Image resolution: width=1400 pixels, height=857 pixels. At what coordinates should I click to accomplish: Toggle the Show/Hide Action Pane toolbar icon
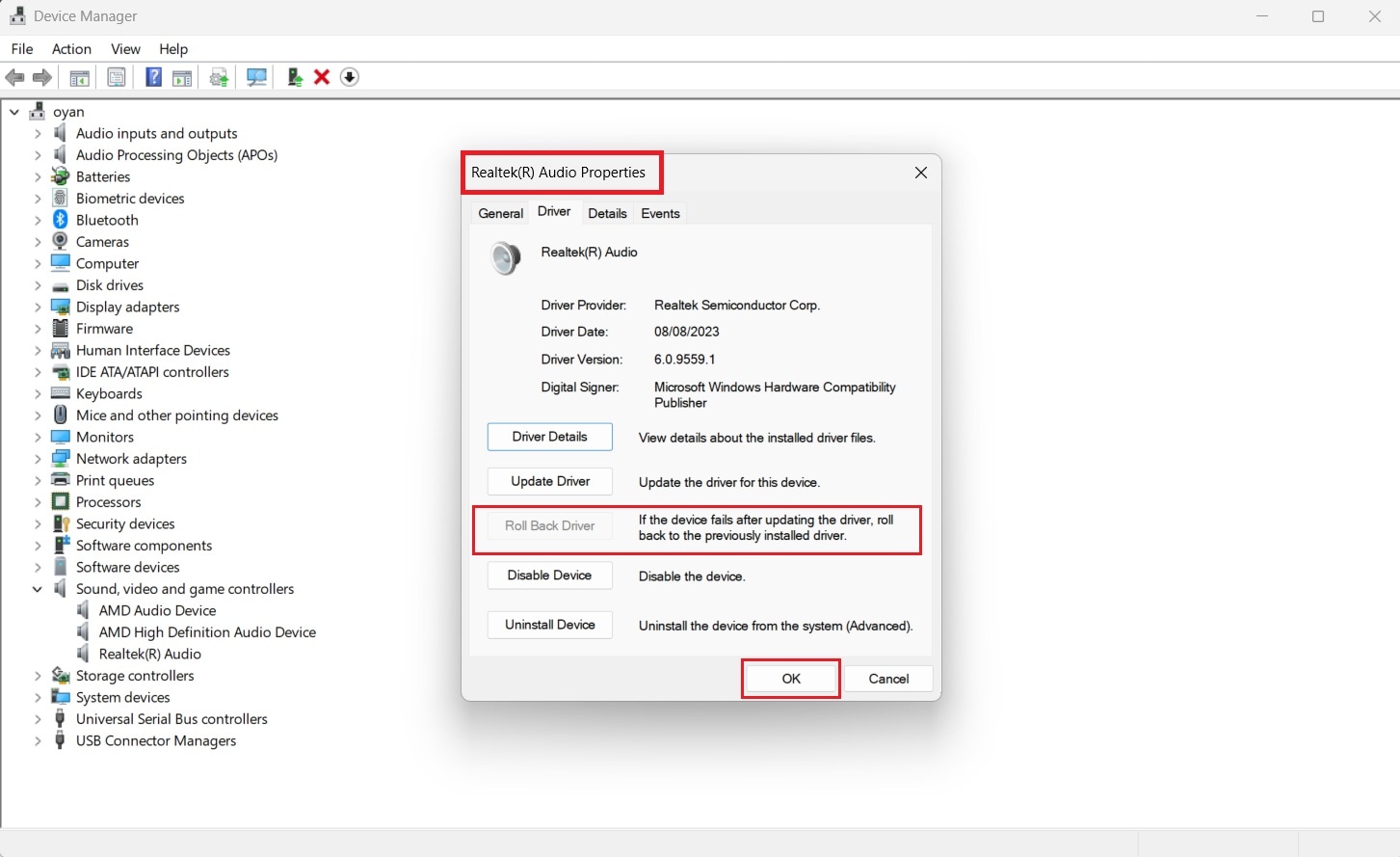point(182,77)
